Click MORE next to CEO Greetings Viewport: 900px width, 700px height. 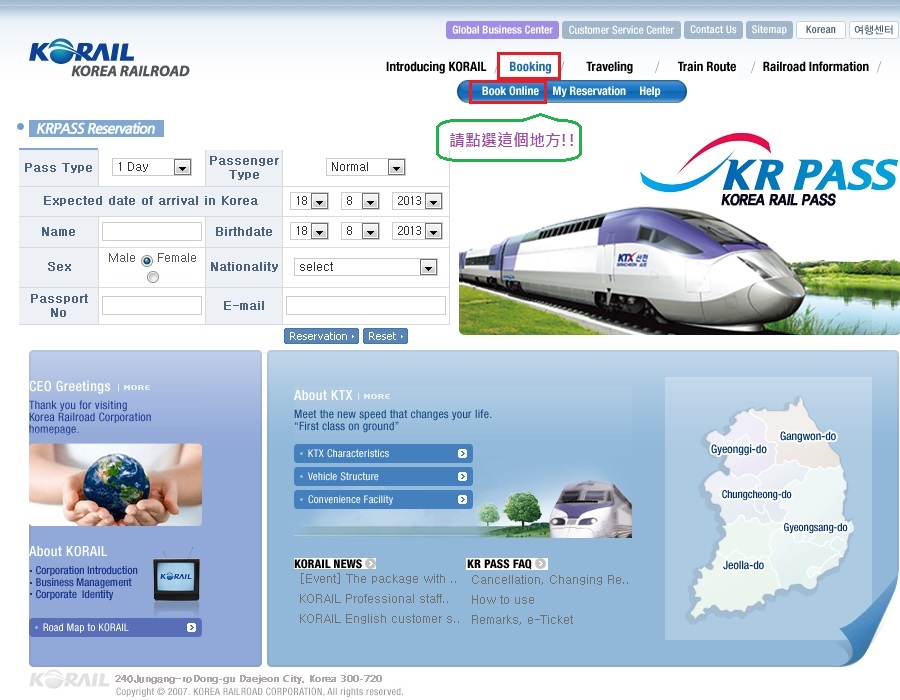point(137,387)
